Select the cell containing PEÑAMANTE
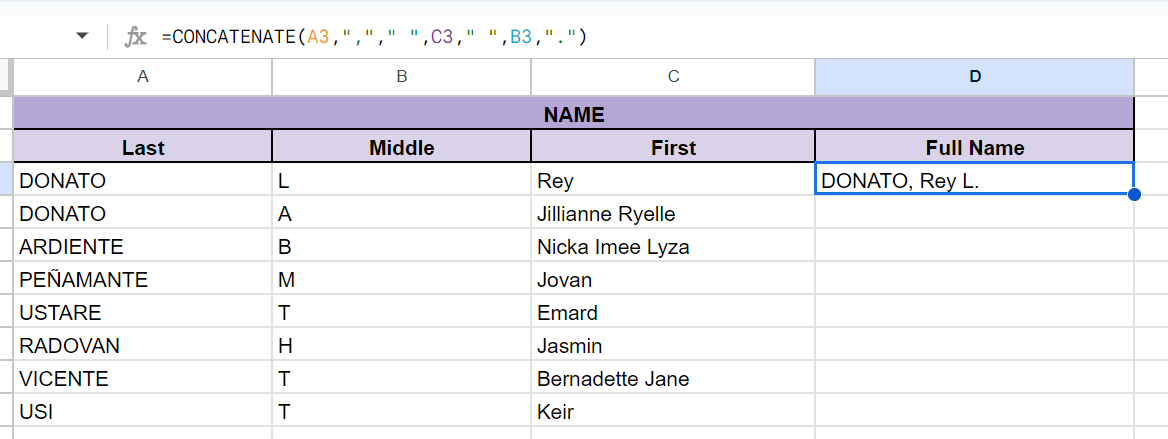The height and width of the screenshot is (439, 1168). click(142, 280)
